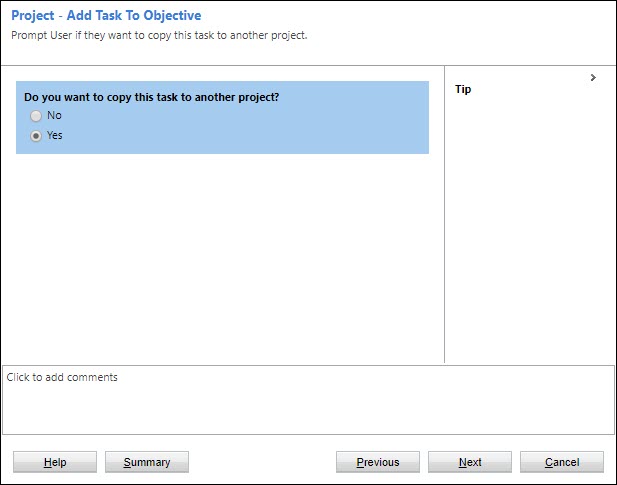
Task: Click the Tip heading in the side pane
Action: pos(463,89)
